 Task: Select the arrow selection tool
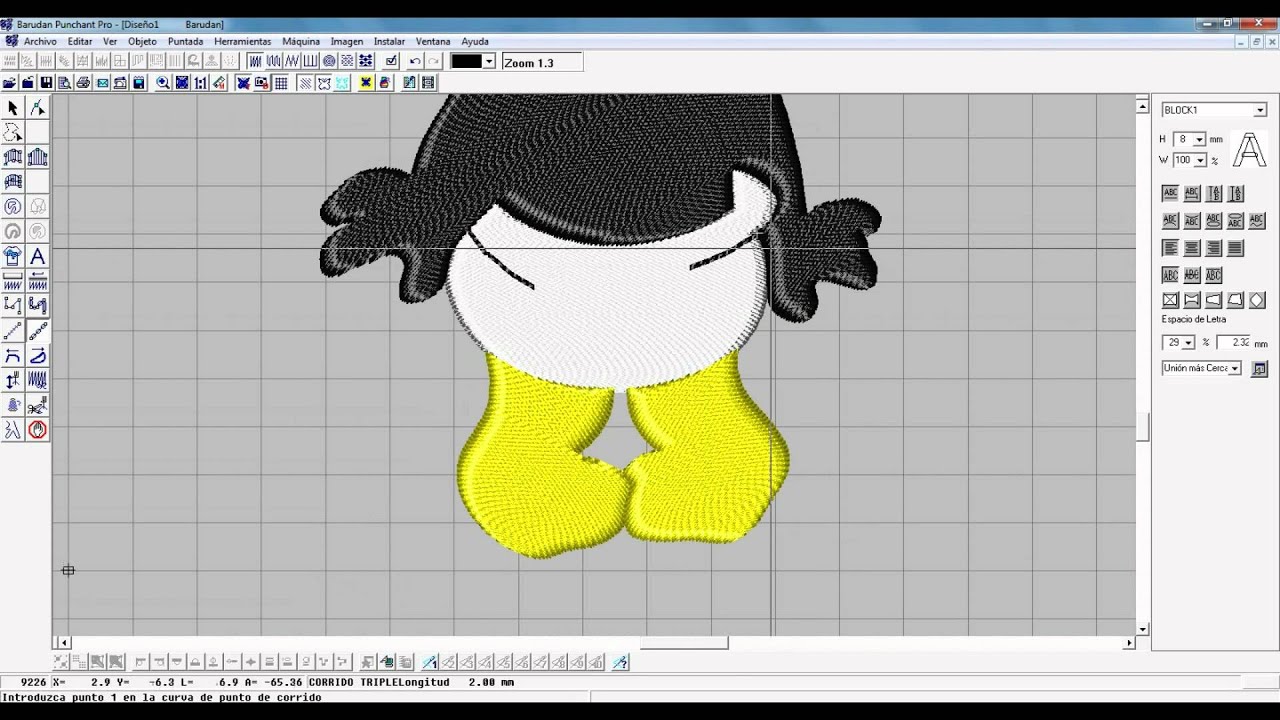pos(13,108)
